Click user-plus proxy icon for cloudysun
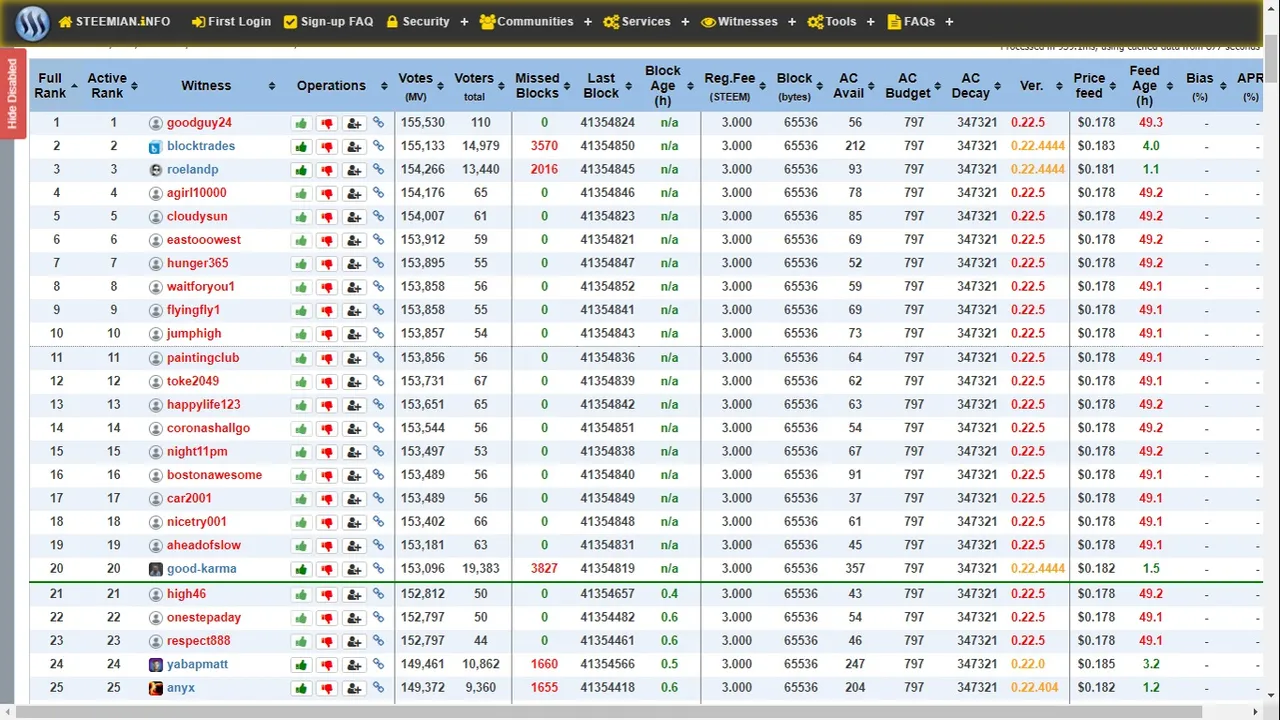Image resolution: width=1280 pixels, height=720 pixels. (354, 217)
